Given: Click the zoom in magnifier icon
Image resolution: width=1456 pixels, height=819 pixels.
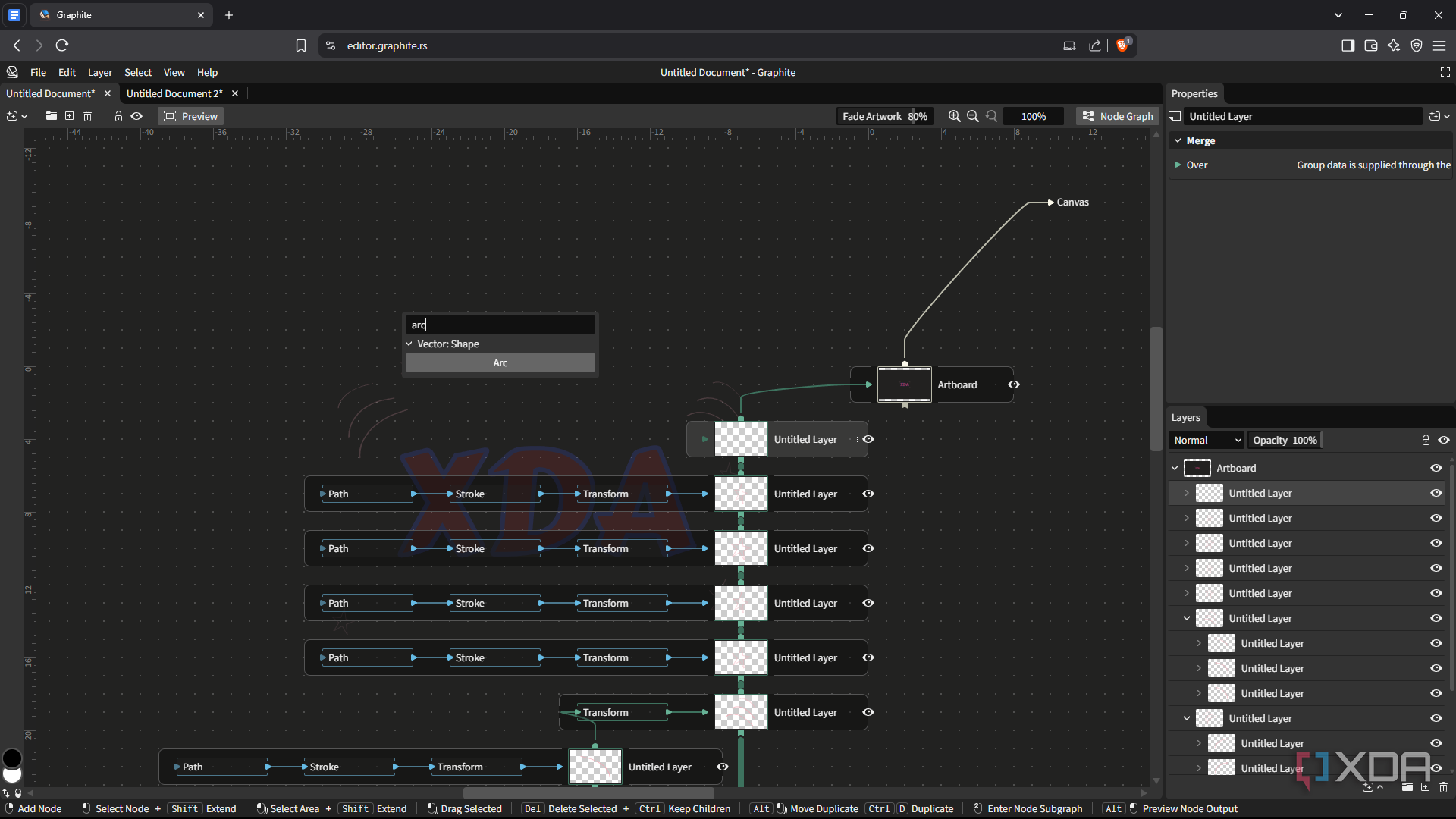Looking at the screenshot, I should [954, 116].
